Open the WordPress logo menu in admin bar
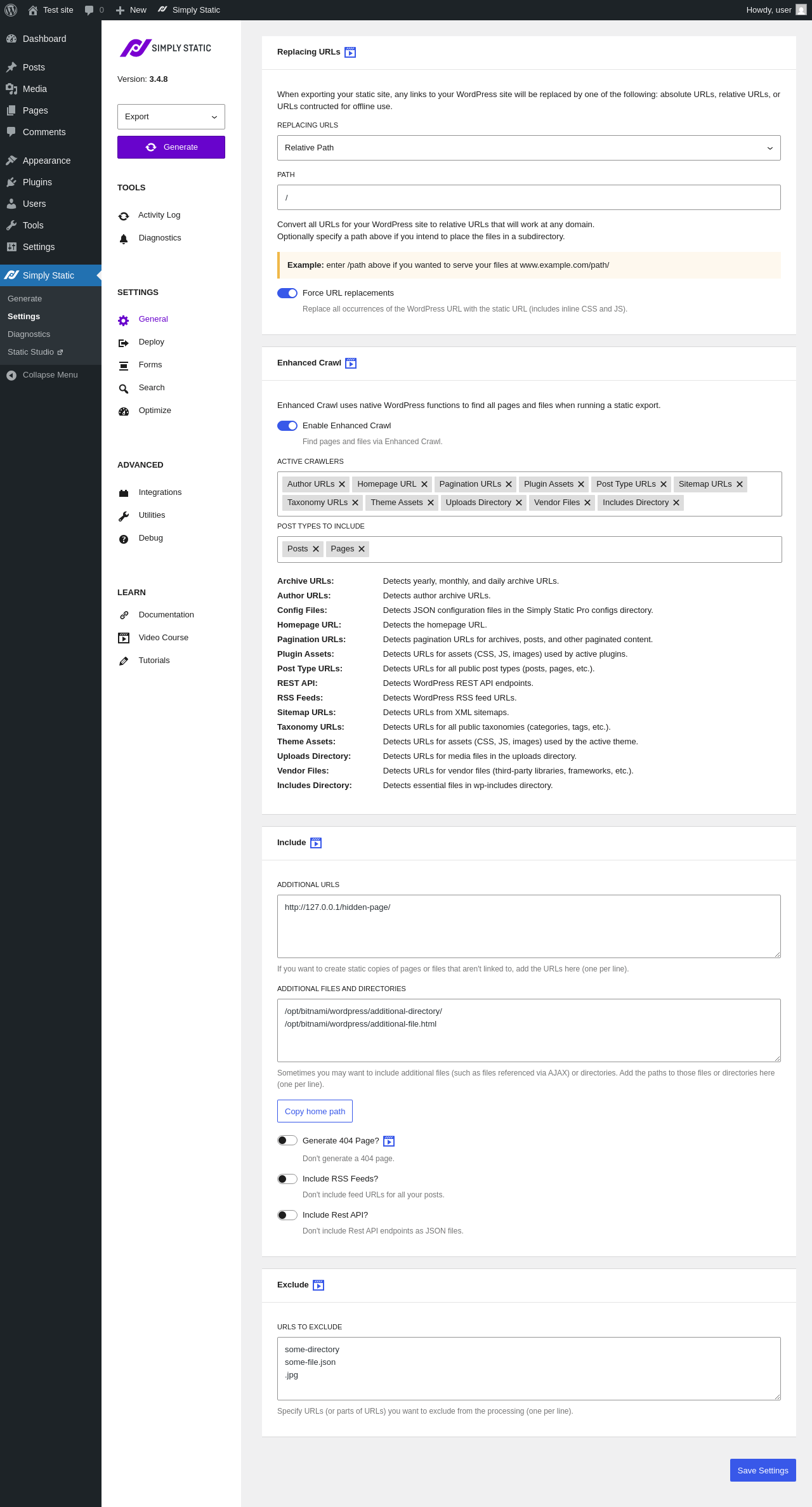812x1507 pixels. [x=11, y=10]
